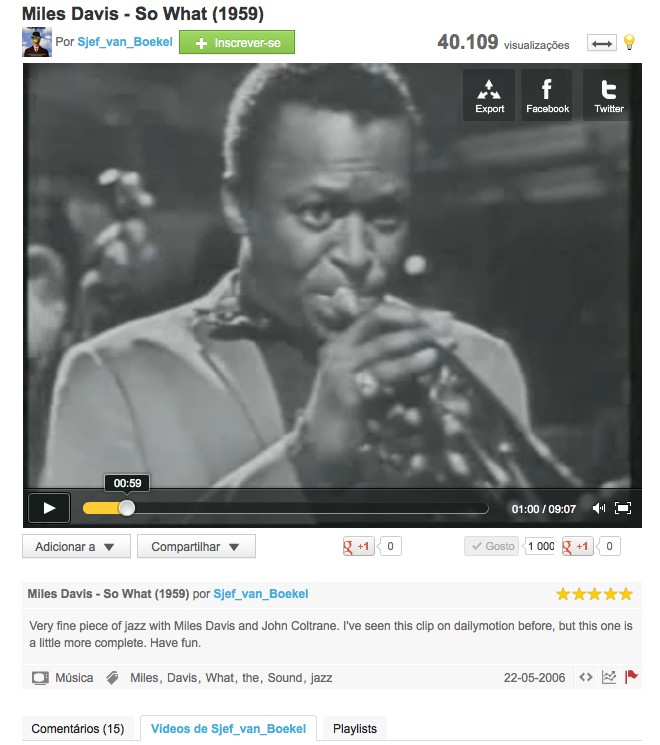
Task: Share the video via the Twitter icon
Action: coord(608,95)
